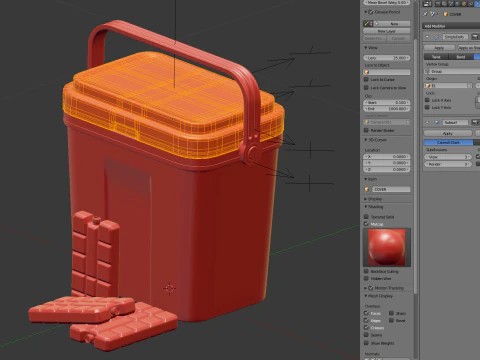Click the origin object cube icon

[x=428, y=86]
